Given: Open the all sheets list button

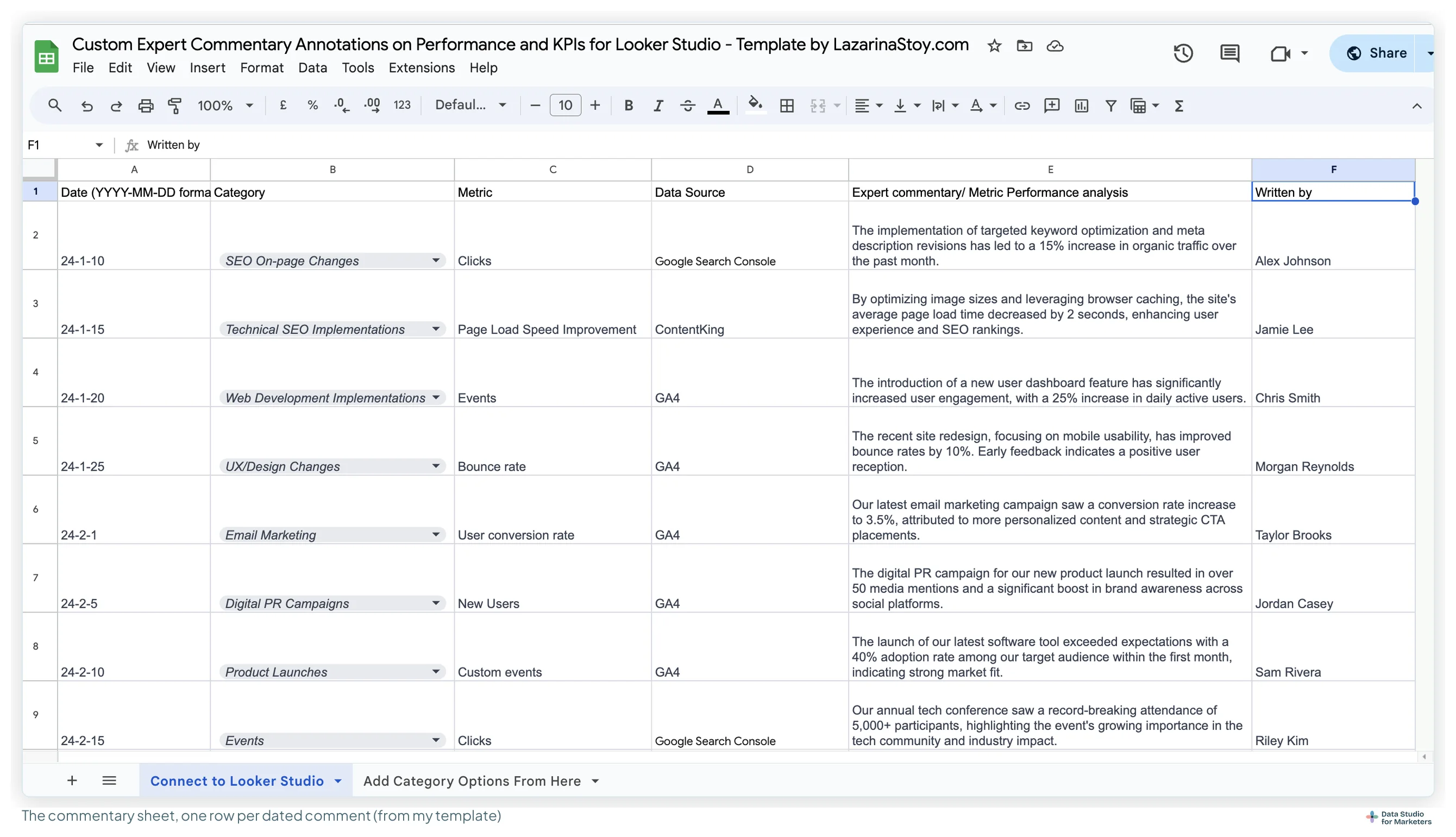Looking at the screenshot, I should point(109,780).
